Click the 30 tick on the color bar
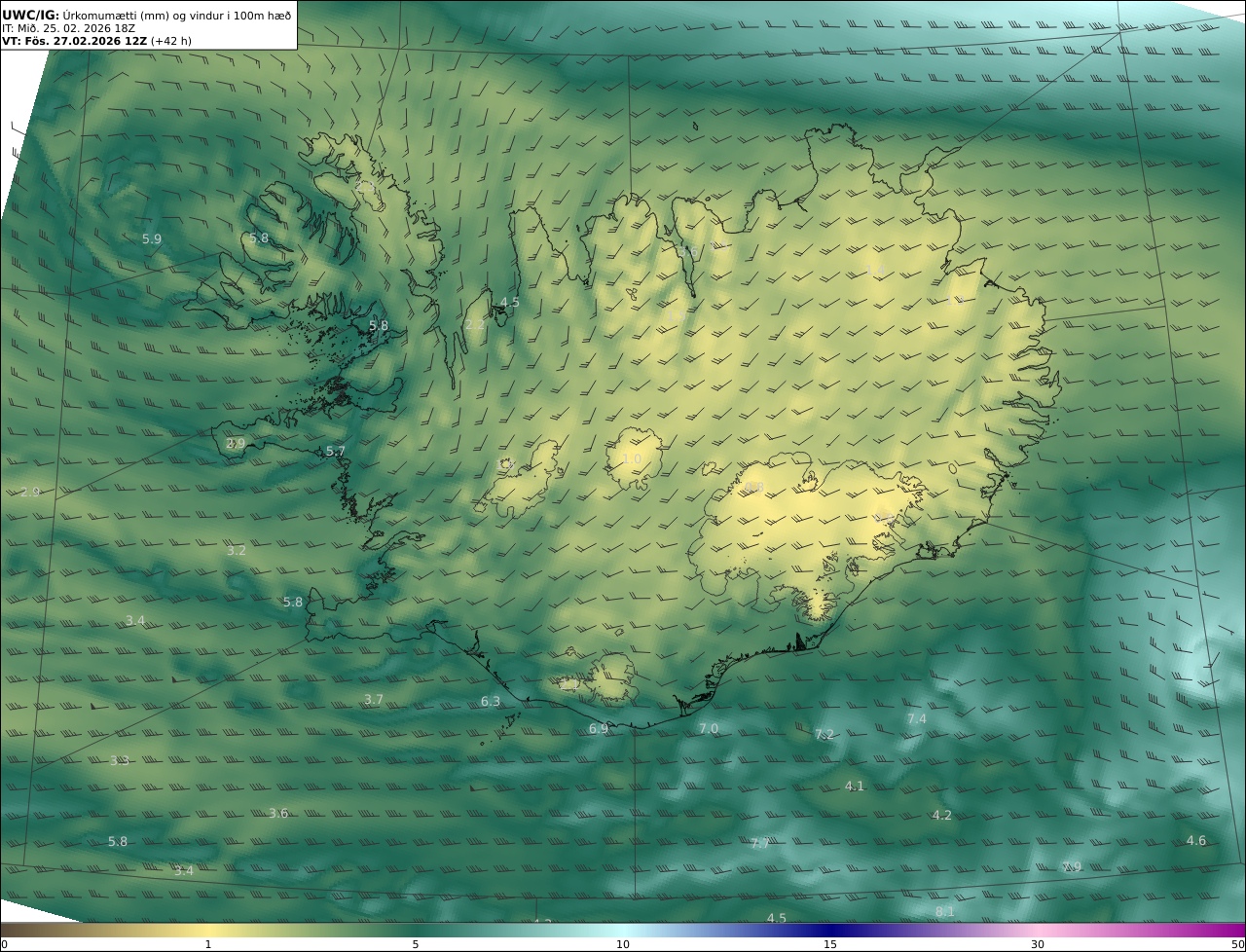 1038,944
